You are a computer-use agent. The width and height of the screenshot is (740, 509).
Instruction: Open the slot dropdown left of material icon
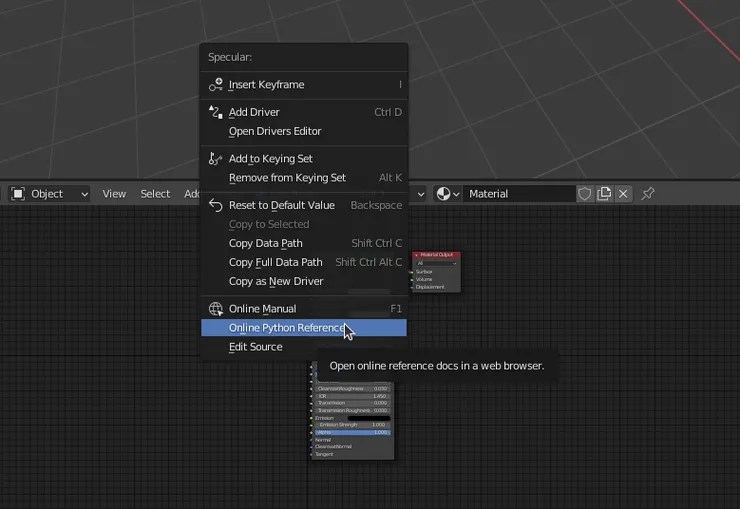420,194
